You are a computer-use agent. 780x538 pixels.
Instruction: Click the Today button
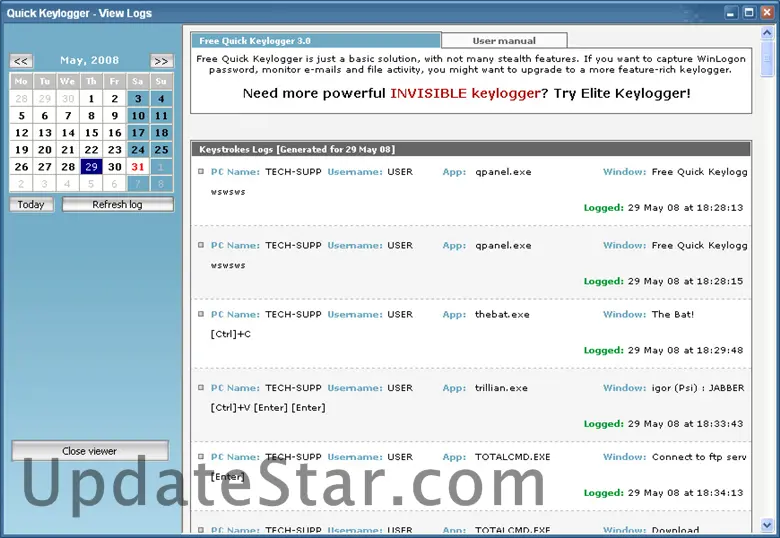click(31, 204)
